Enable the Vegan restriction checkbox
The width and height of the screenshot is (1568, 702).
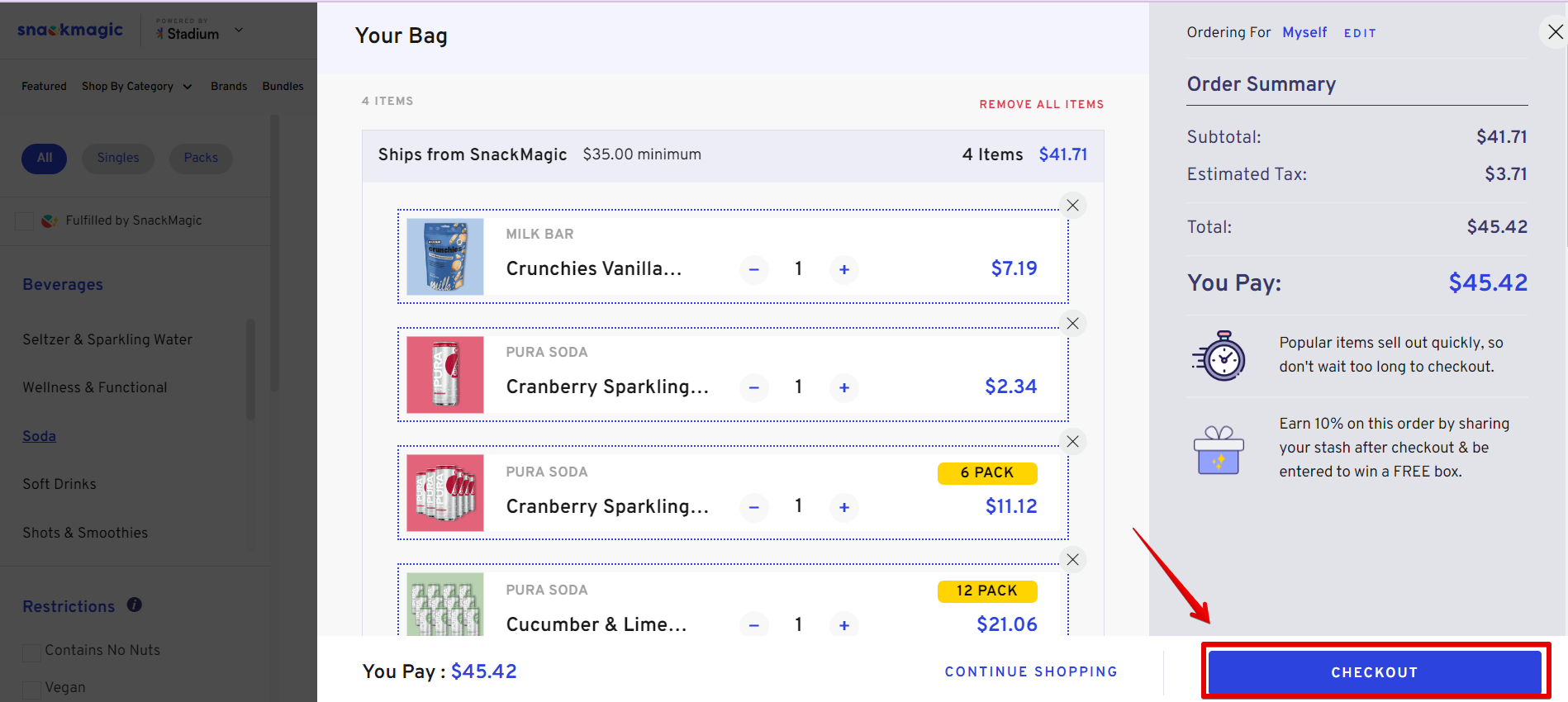(31, 690)
